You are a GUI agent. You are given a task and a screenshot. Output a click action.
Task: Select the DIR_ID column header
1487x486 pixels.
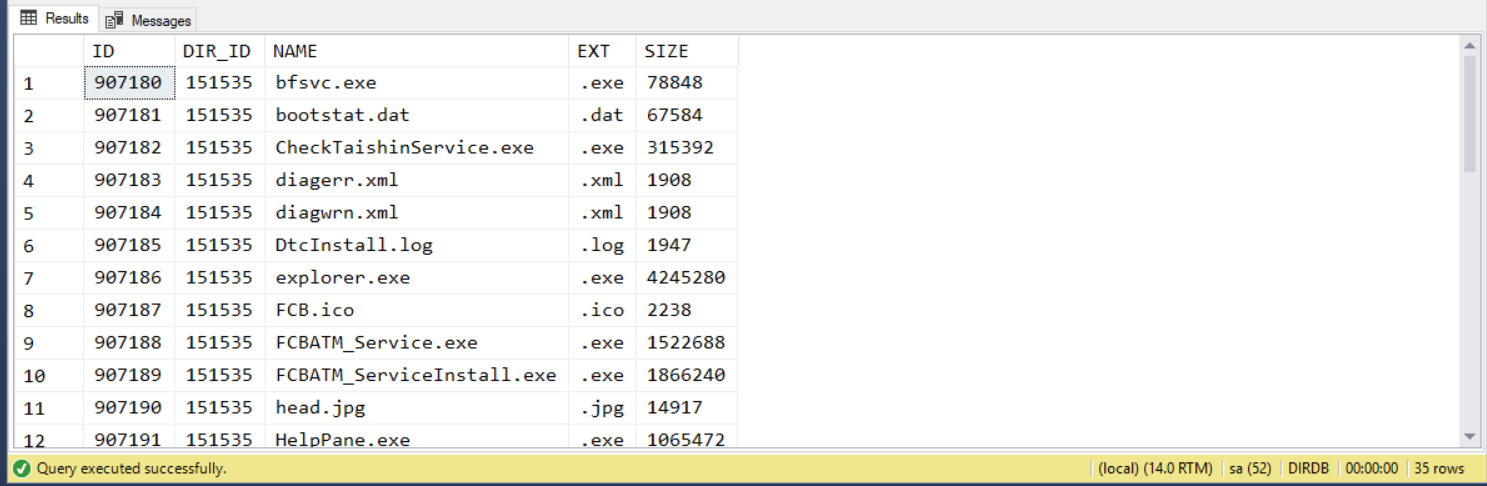point(219,51)
